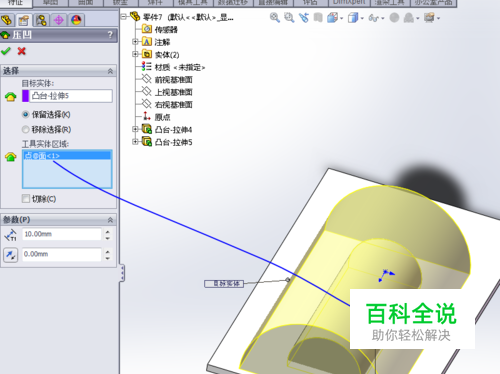Open the ConfigurationManager tab
The image size is (500, 374).
[41, 20]
